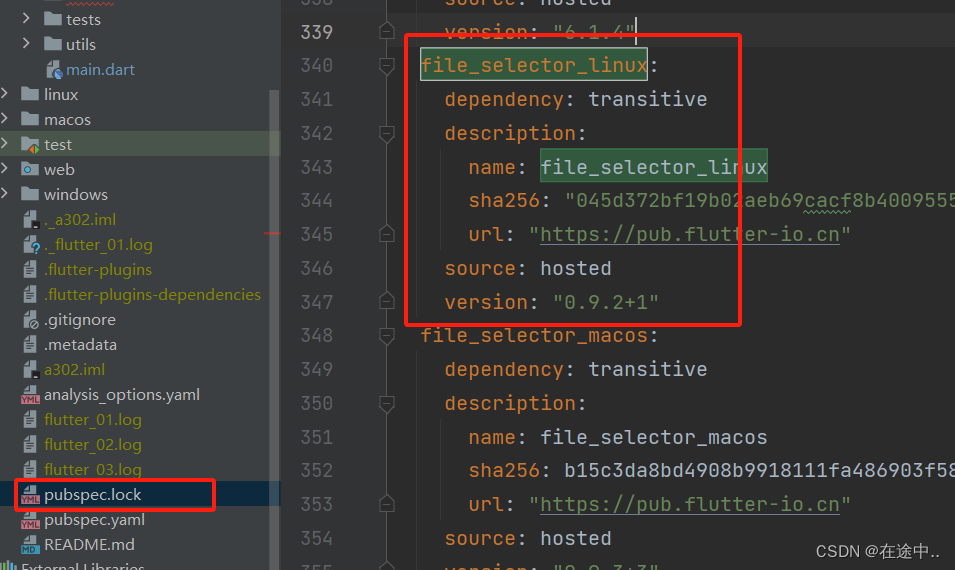Click the fold marker at line 339
Viewport: 955px width, 570px height.
click(387, 31)
